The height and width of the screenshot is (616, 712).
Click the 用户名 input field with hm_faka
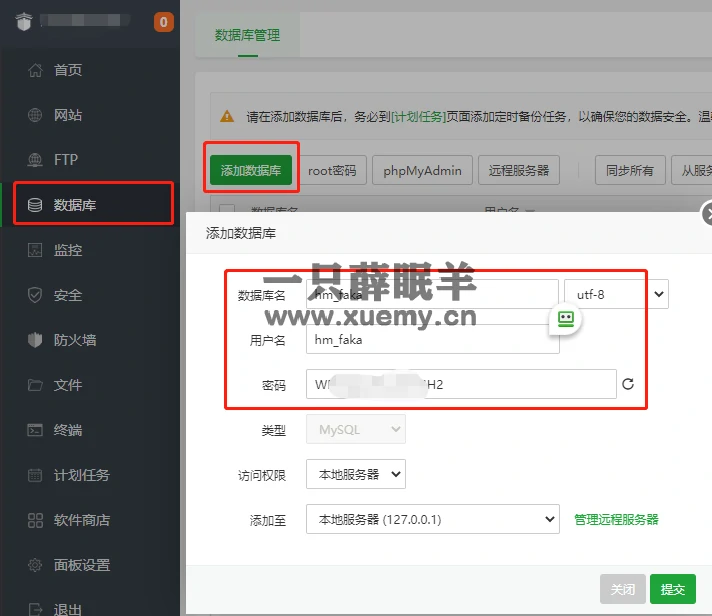tap(432, 339)
